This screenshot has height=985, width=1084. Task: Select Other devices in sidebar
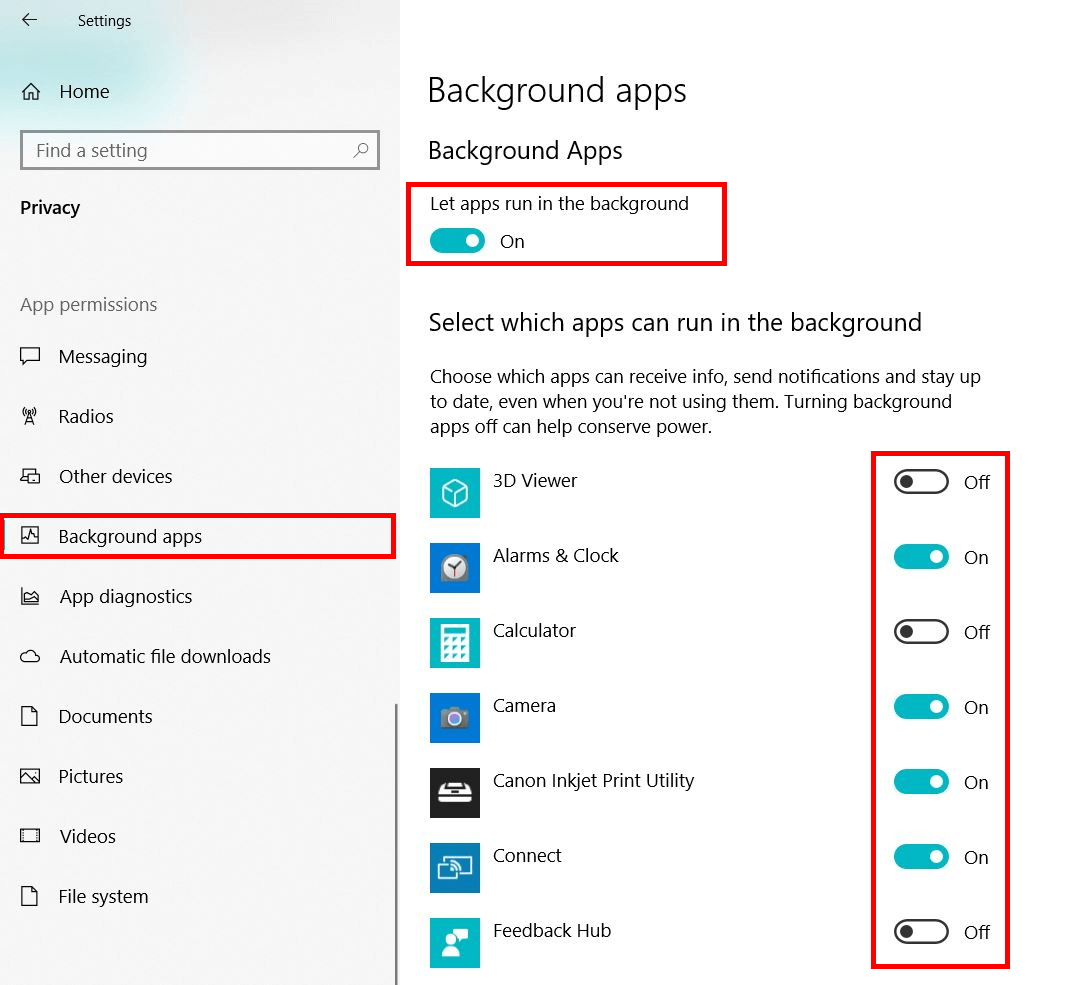coord(199,476)
